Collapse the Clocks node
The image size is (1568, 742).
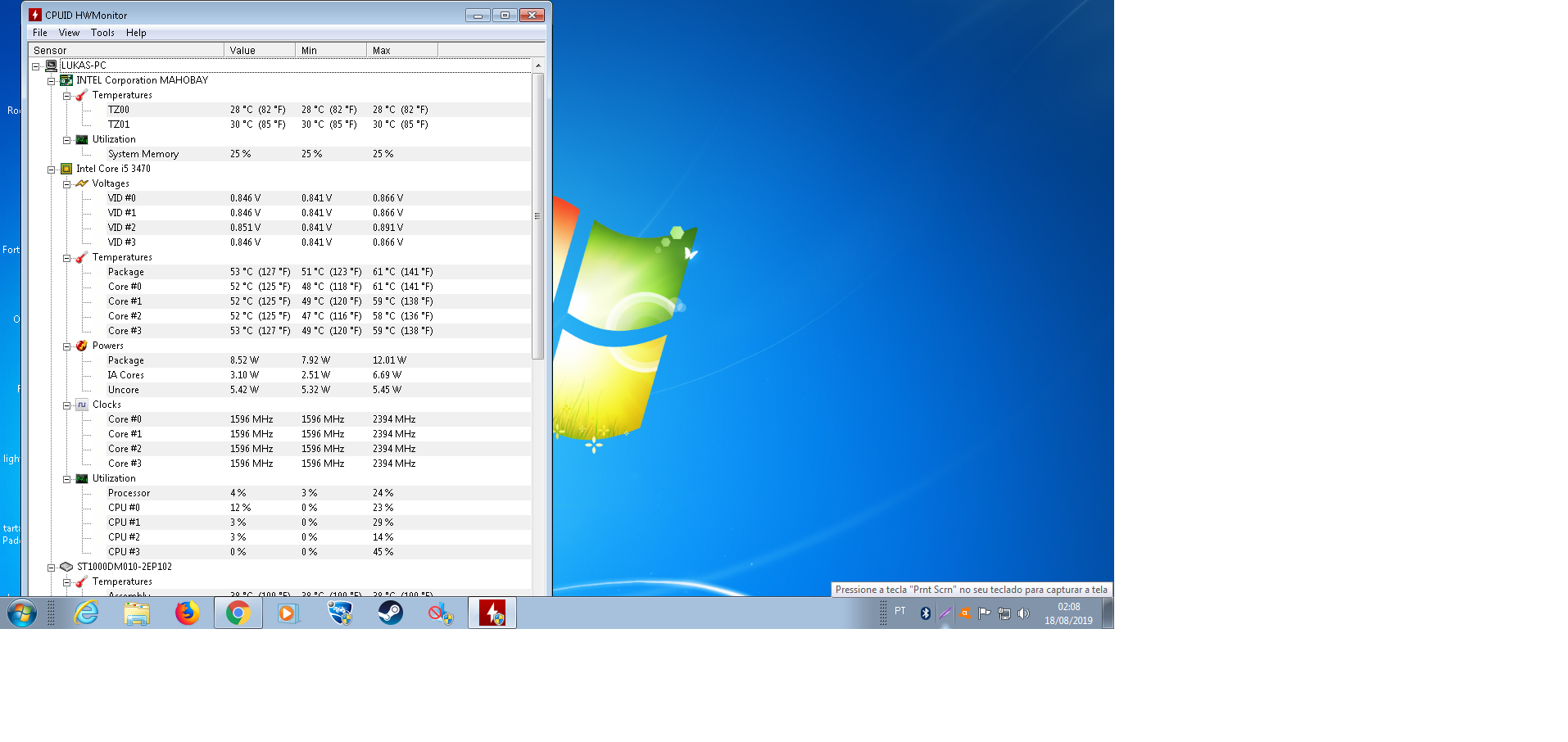pos(67,405)
